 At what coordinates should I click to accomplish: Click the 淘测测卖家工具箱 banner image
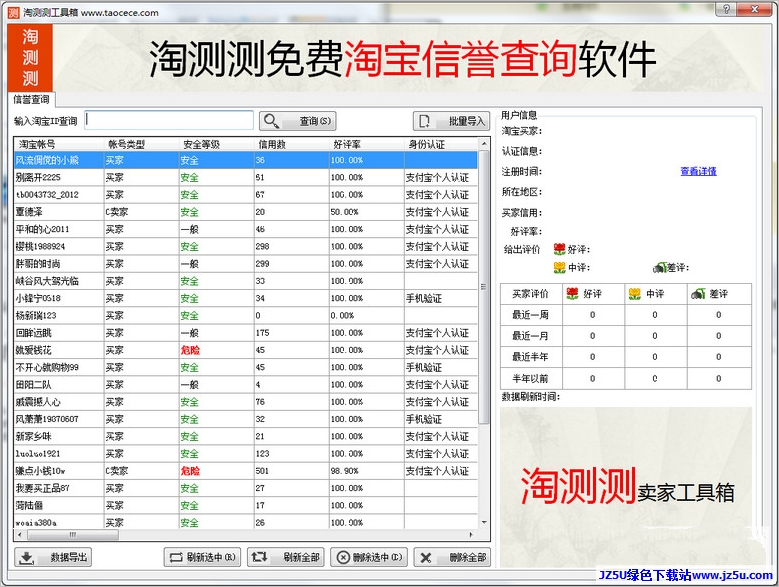(626, 487)
